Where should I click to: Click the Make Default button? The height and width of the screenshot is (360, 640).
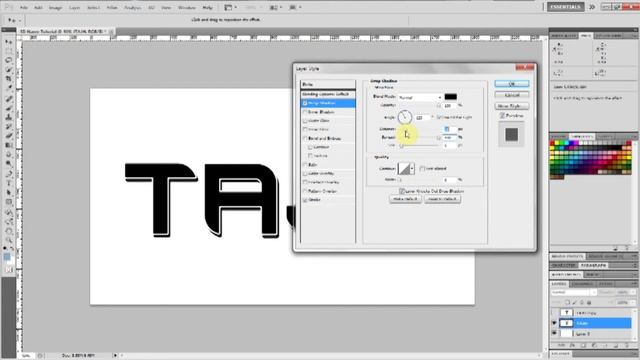click(405, 199)
